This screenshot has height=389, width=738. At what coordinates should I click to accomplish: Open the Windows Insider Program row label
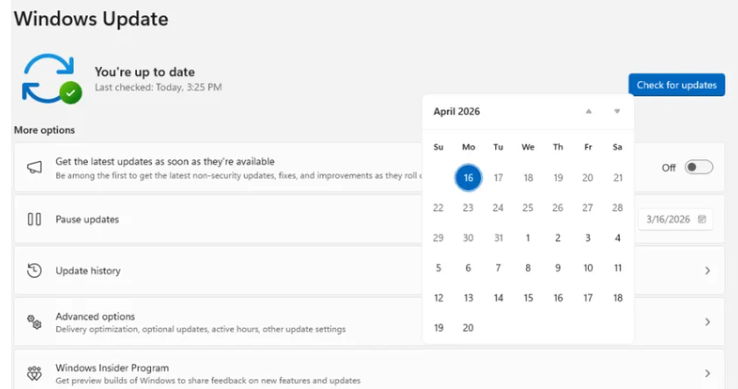(112, 368)
